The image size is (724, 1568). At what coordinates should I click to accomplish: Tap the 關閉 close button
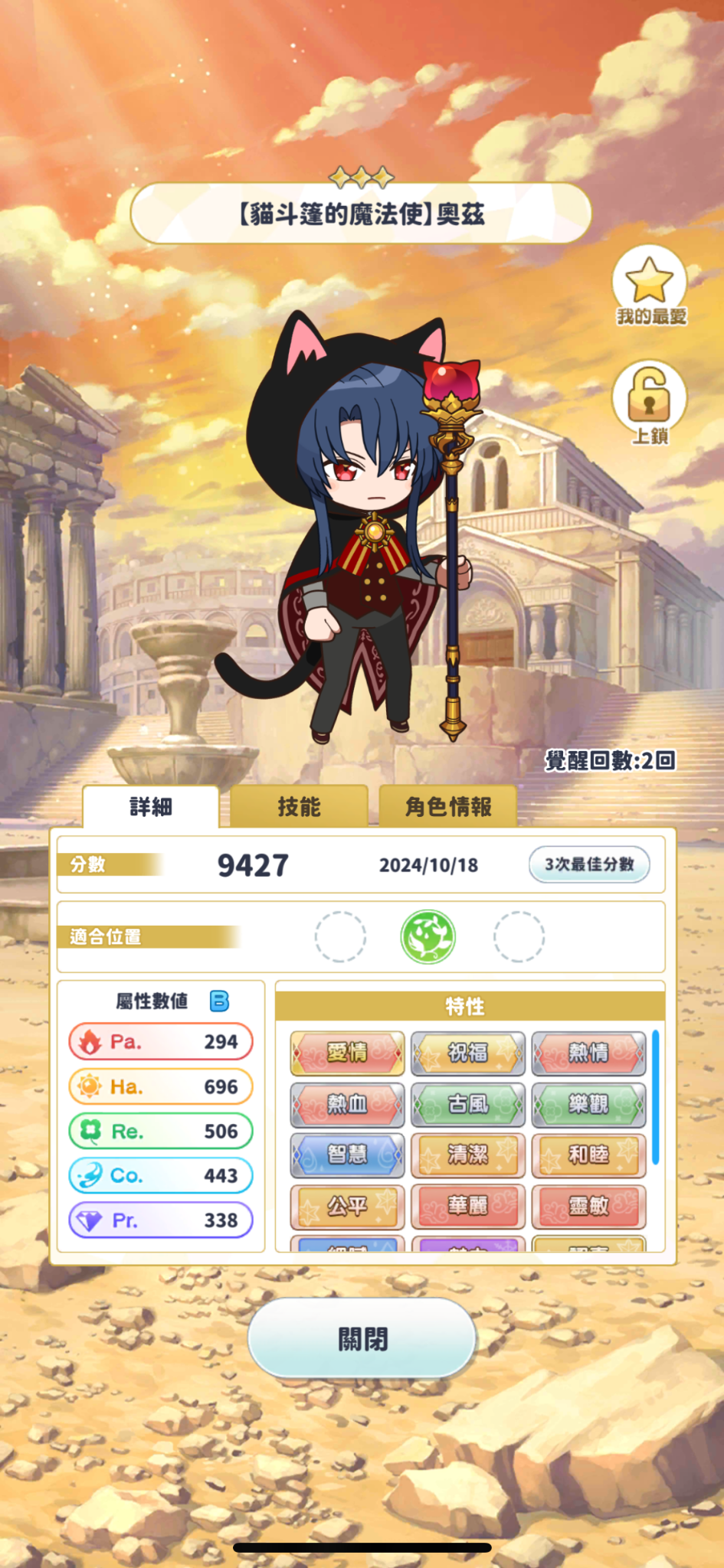[x=362, y=1339]
